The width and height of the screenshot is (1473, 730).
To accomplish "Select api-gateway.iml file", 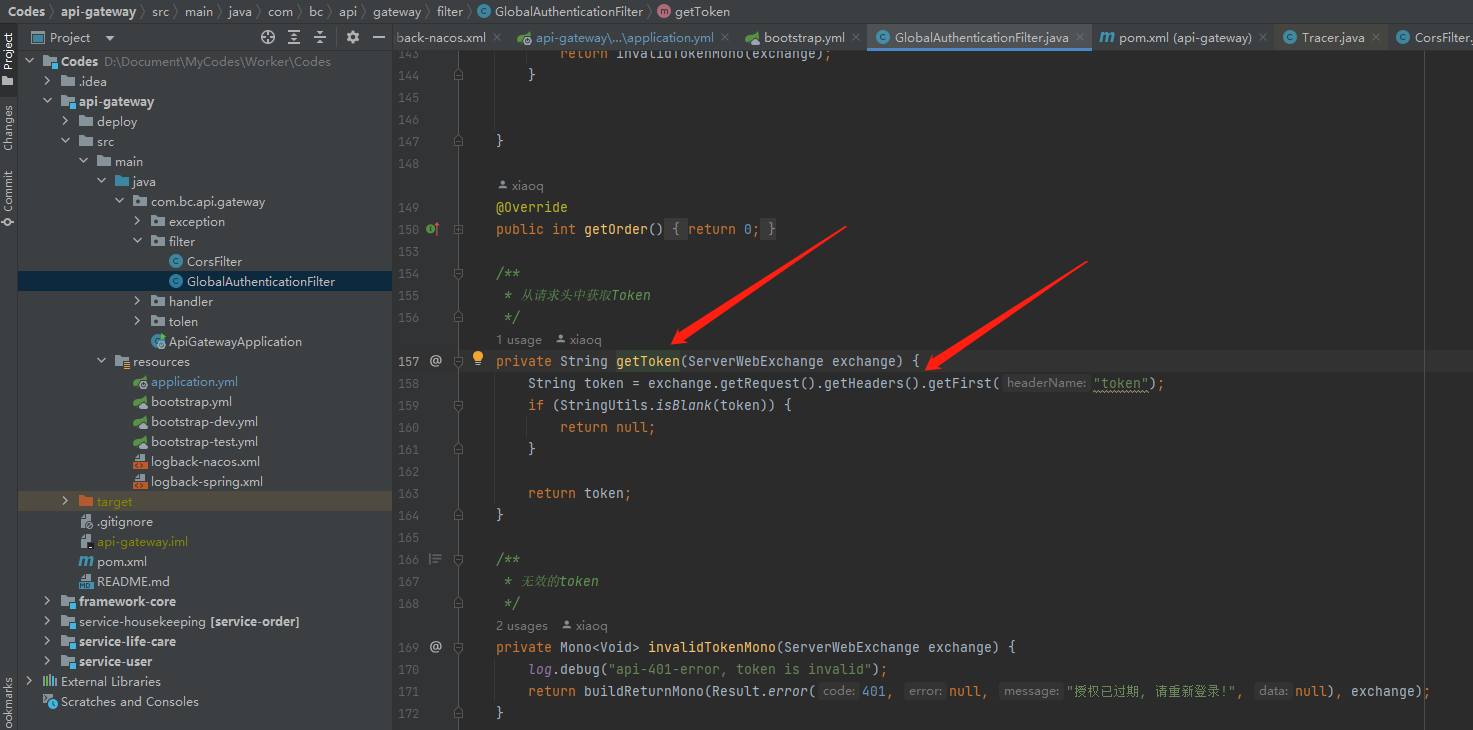I will [x=133, y=541].
